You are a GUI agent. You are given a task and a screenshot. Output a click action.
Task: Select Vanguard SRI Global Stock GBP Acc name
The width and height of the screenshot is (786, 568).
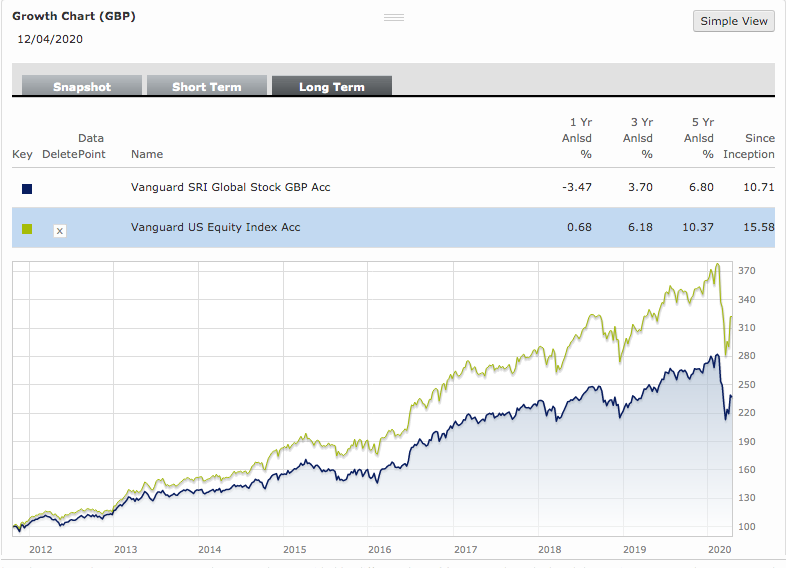coord(230,187)
